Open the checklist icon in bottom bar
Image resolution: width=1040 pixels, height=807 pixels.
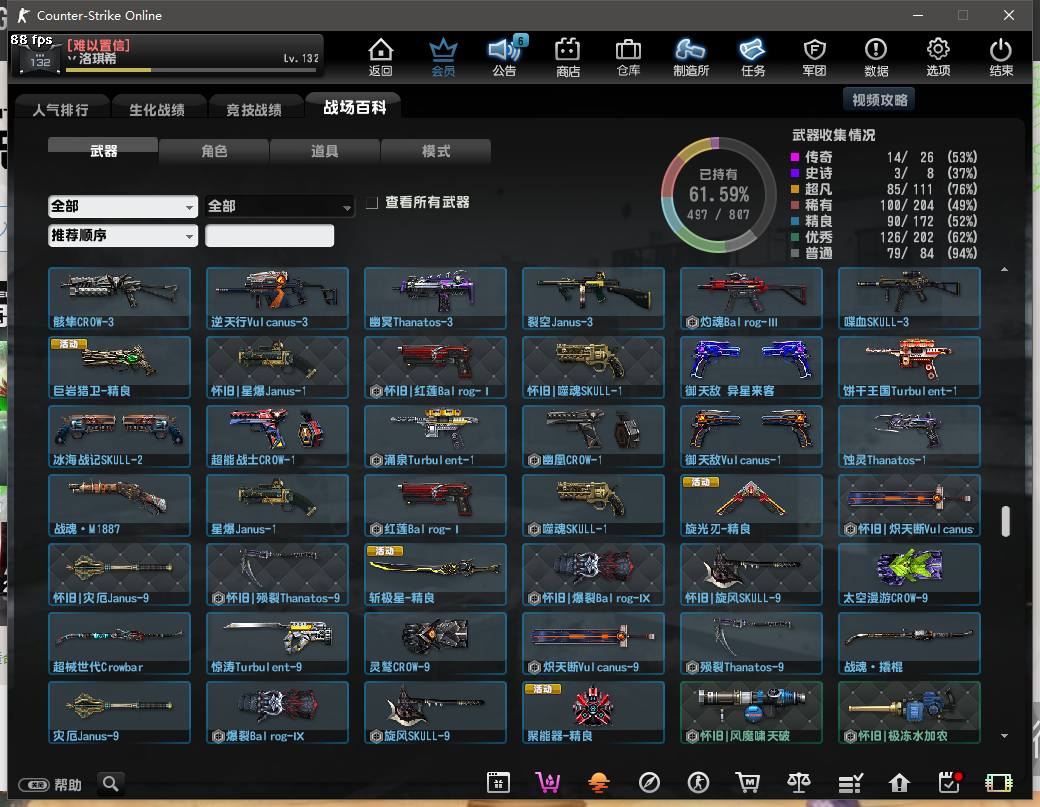tap(850, 783)
